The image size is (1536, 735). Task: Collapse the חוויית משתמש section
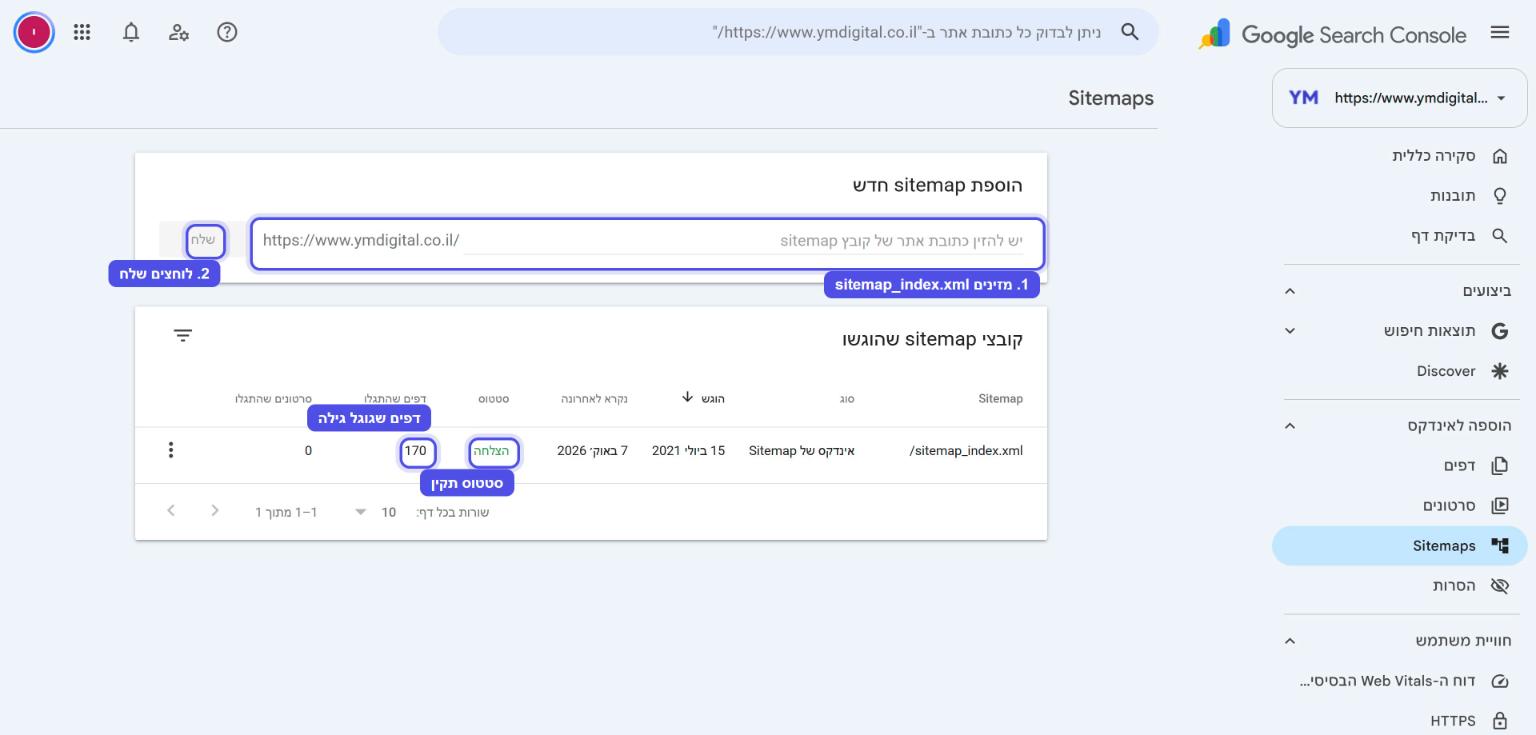tap(1290, 641)
